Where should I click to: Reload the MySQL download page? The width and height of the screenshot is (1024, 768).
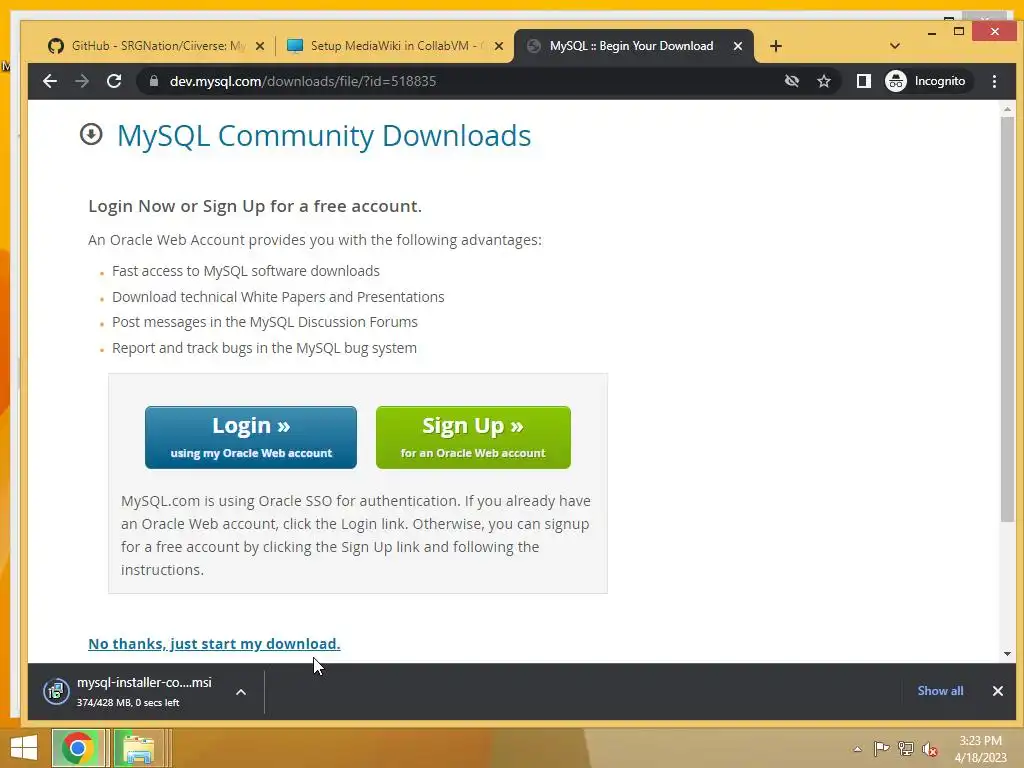(x=114, y=81)
